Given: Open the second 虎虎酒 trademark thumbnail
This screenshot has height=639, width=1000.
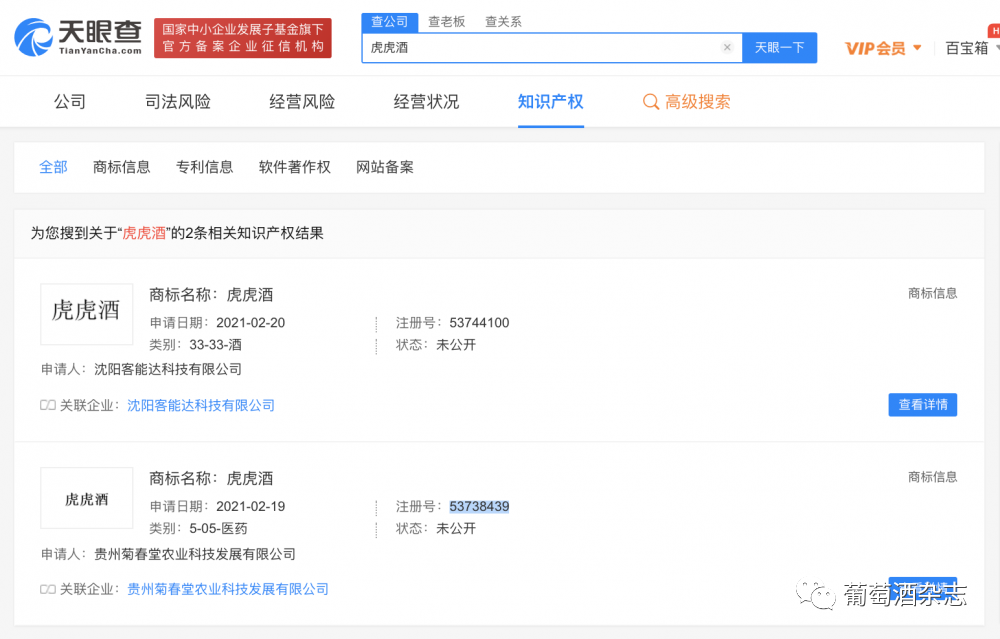Looking at the screenshot, I should 87,498.
